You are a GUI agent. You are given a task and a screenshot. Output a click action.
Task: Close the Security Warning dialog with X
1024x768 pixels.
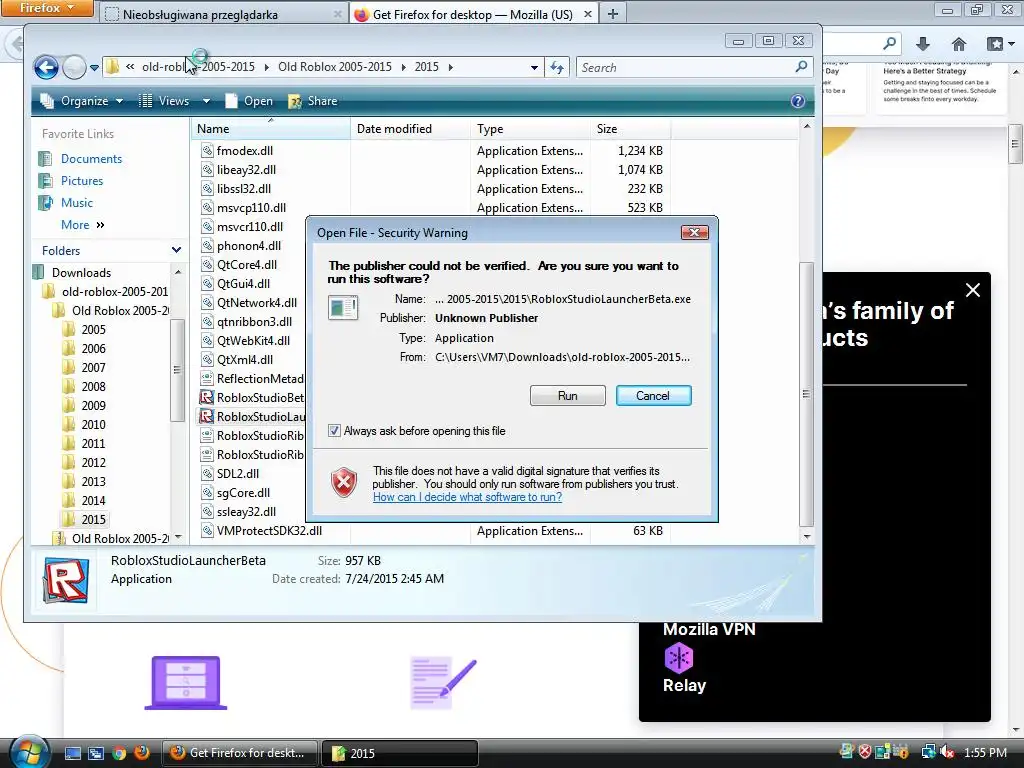[695, 232]
